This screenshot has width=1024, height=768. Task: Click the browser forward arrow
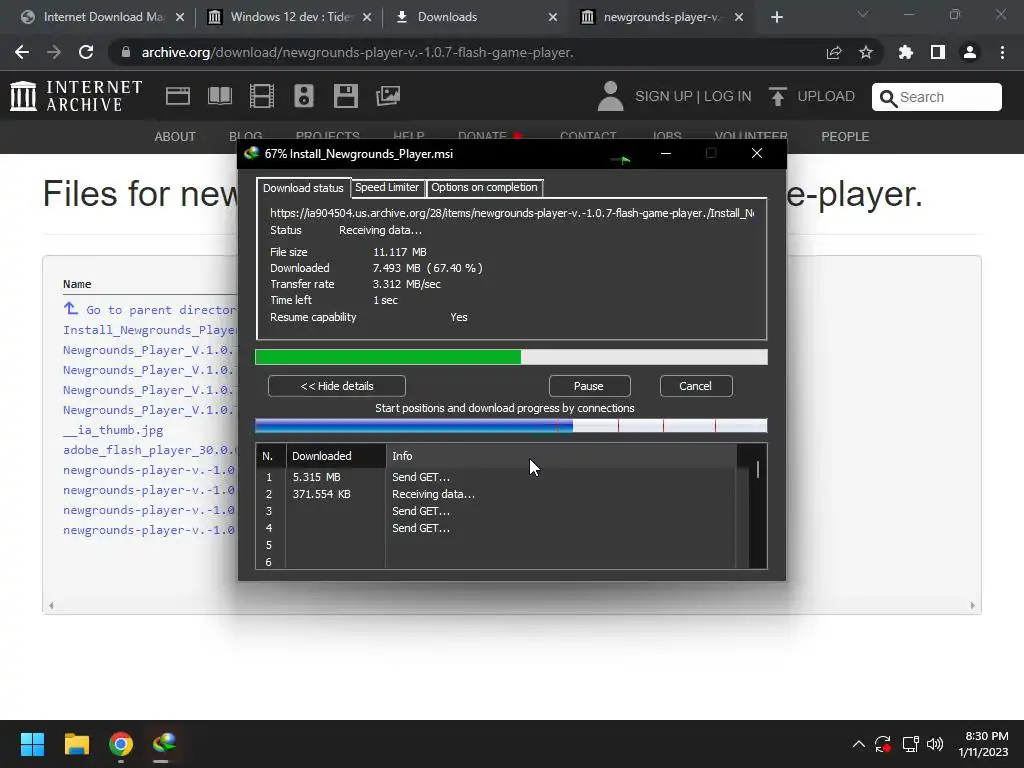pyautogui.click(x=54, y=52)
